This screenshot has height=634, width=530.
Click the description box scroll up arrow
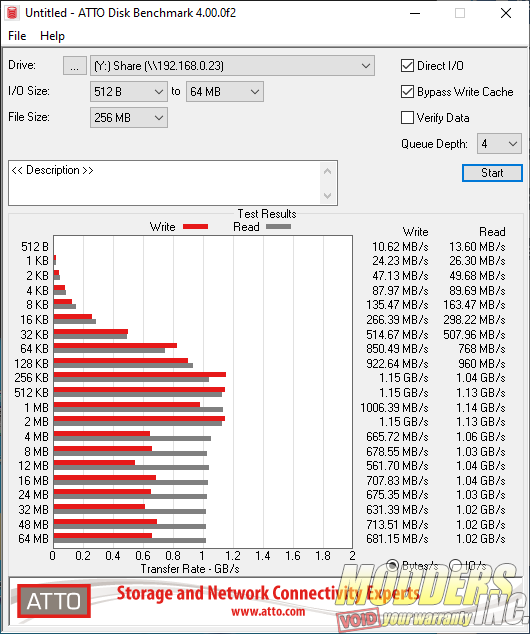tap(327, 171)
